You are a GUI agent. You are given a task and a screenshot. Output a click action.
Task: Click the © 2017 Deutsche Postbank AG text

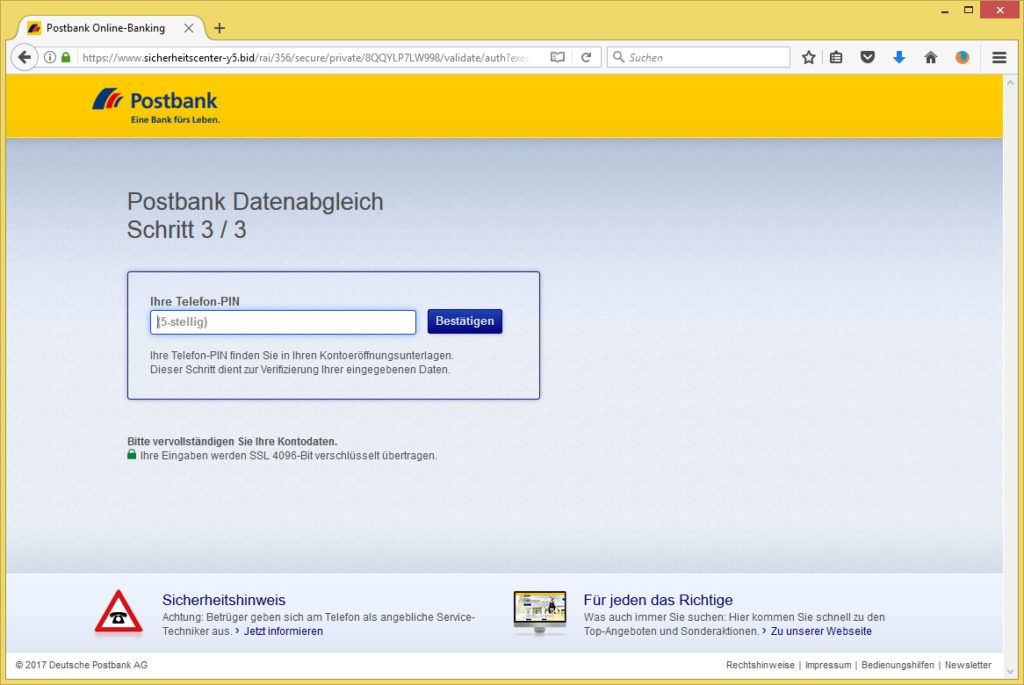click(82, 665)
